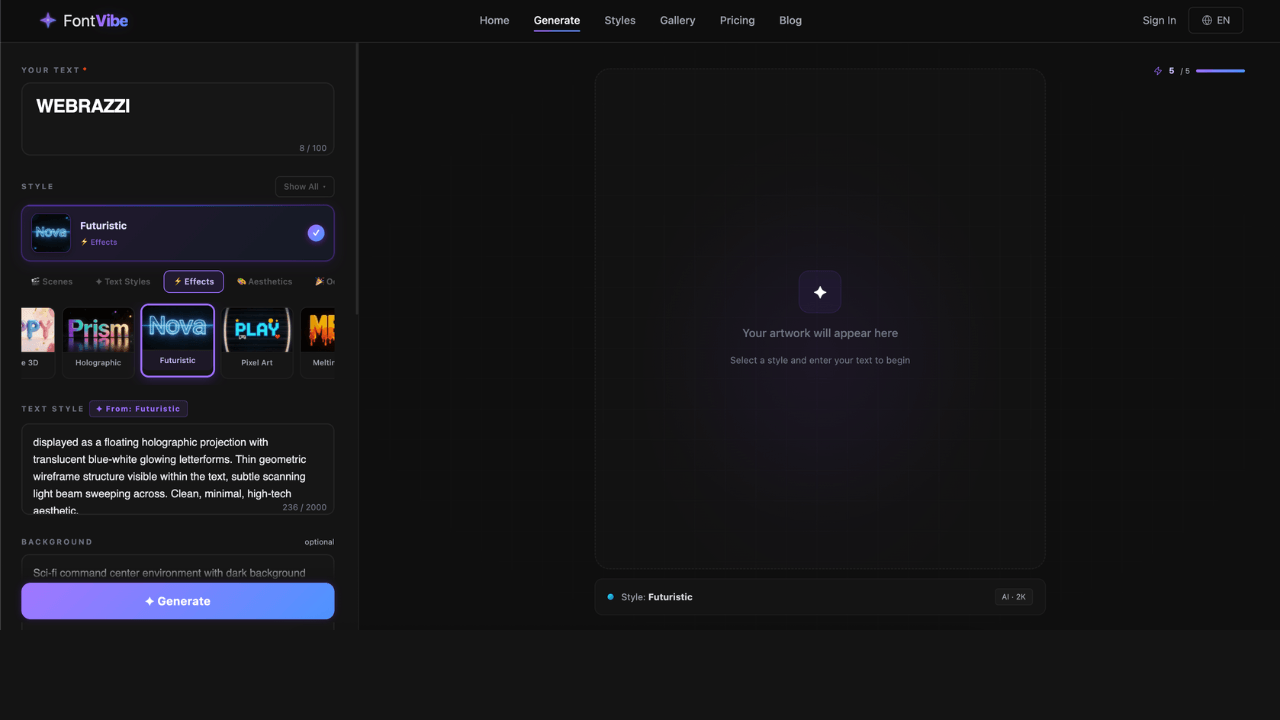Choose the Holographic Prism style card
The image size is (1280, 720).
[98, 341]
